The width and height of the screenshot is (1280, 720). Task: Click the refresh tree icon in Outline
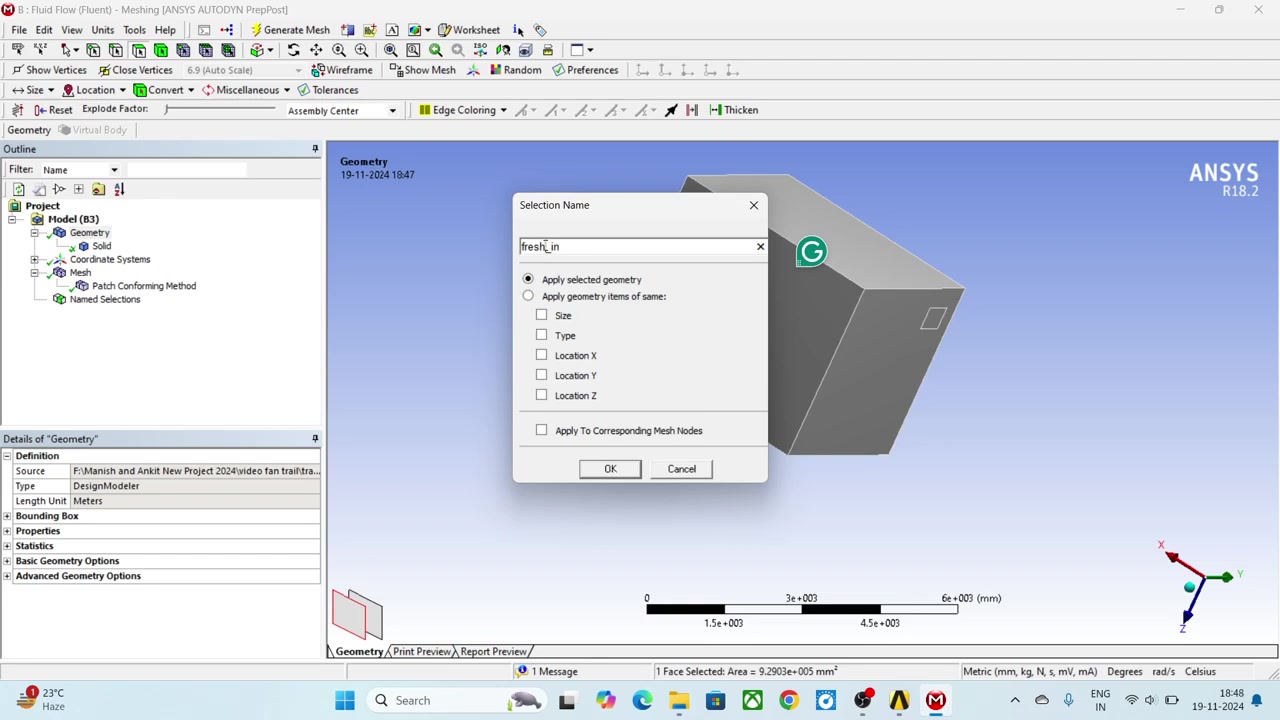18,189
